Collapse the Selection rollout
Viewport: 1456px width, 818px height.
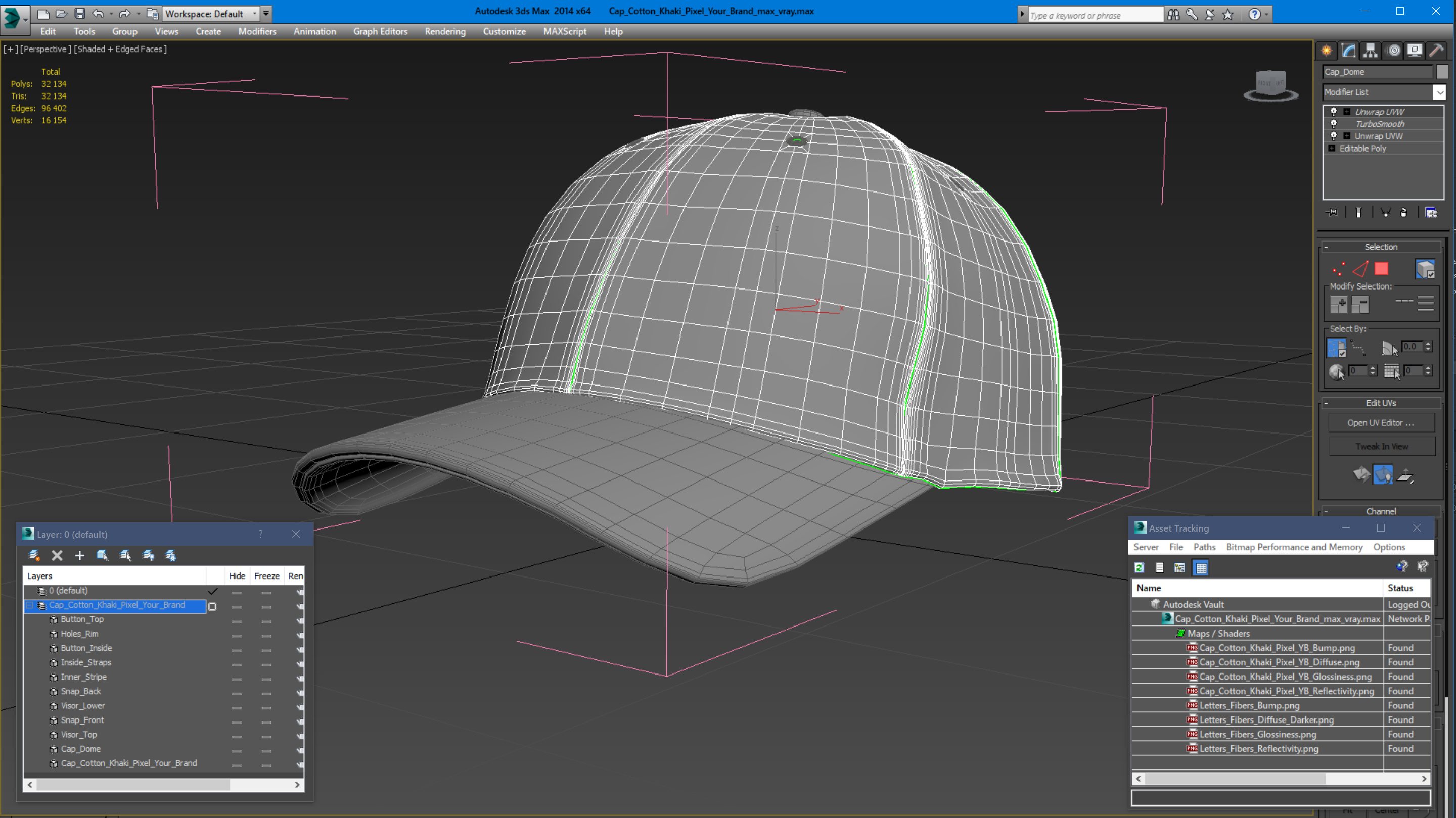click(1381, 247)
